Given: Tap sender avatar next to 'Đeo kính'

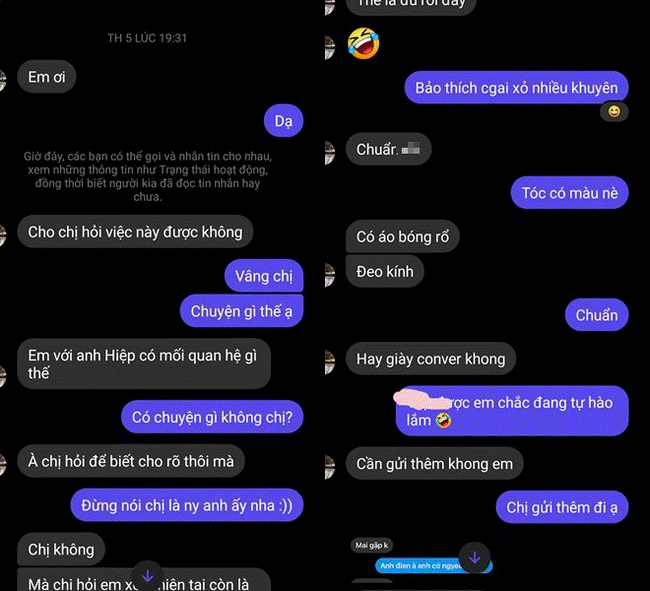Looking at the screenshot, I should coord(330,275).
